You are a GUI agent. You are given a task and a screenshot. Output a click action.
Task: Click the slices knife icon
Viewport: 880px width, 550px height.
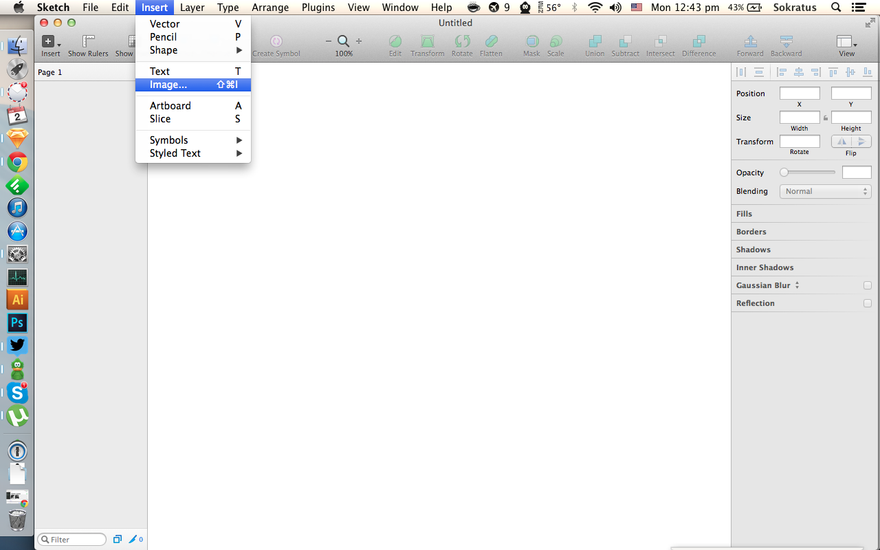click(x=135, y=539)
